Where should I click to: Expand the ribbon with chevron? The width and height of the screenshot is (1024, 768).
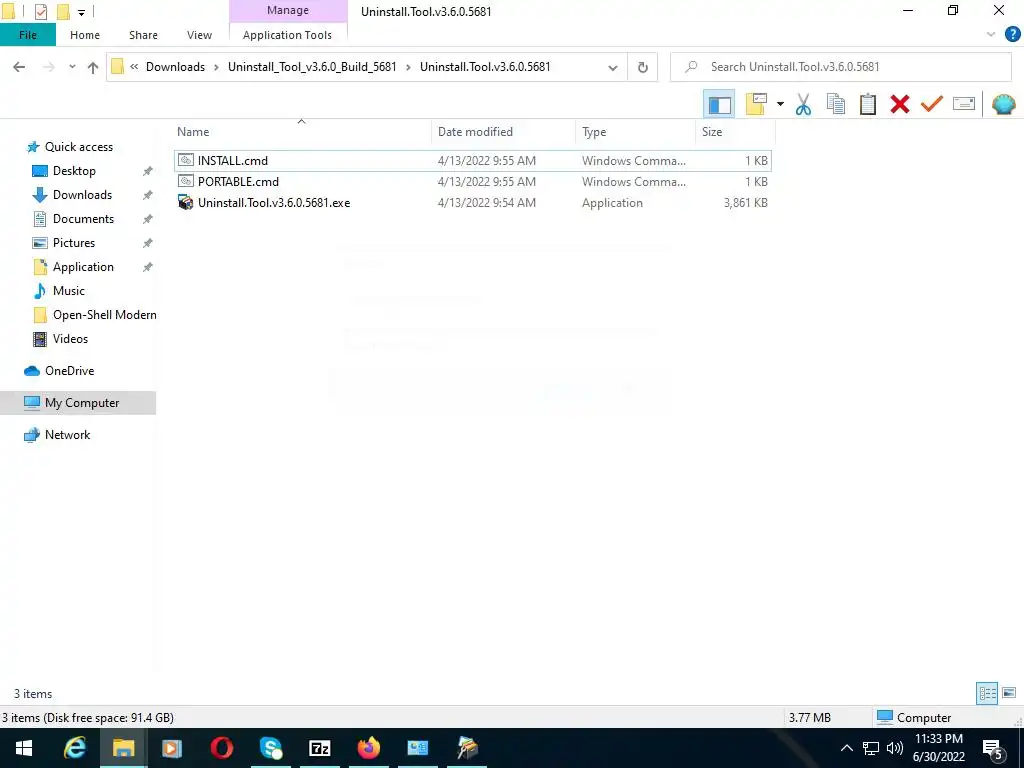pyautogui.click(x=991, y=35)
